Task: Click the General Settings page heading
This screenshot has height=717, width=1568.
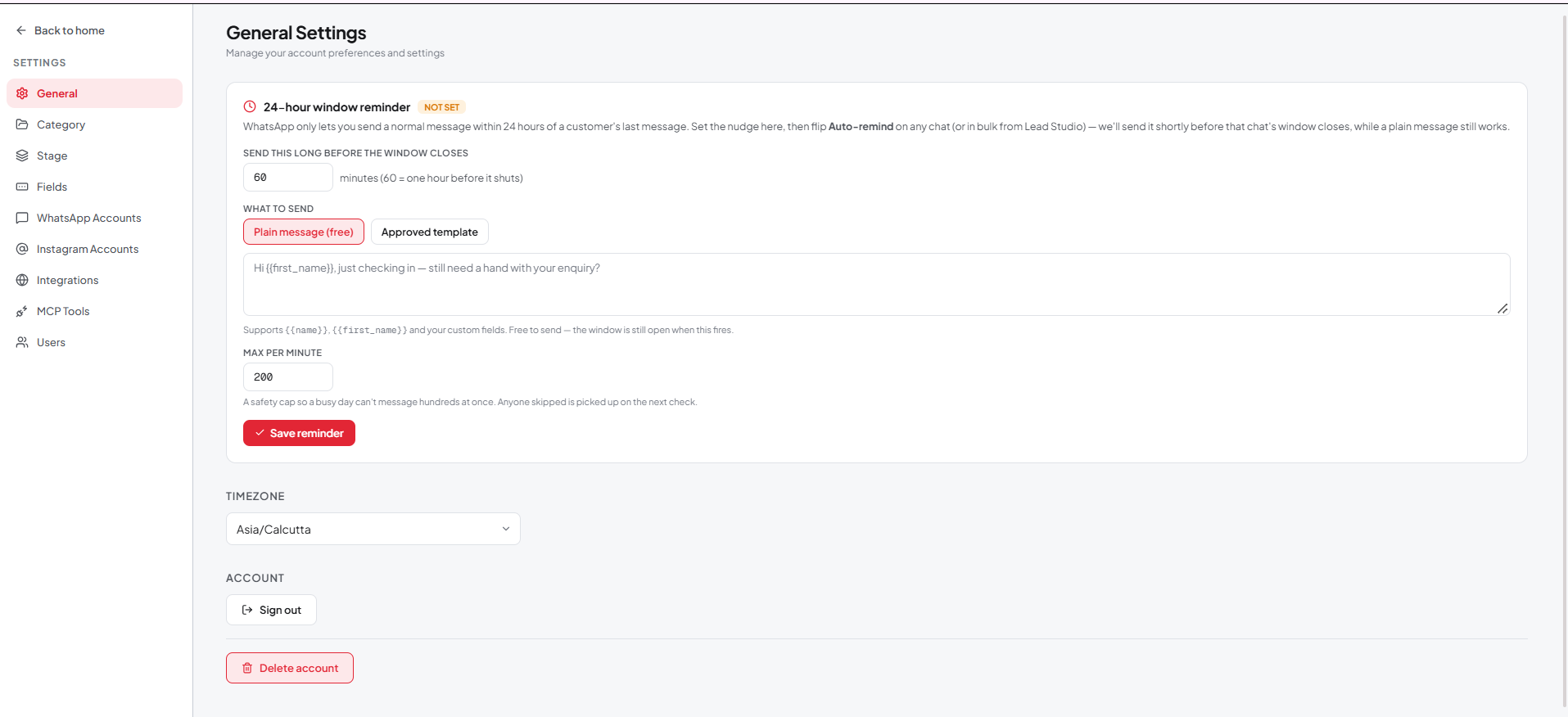Action: tap(296, 33)
